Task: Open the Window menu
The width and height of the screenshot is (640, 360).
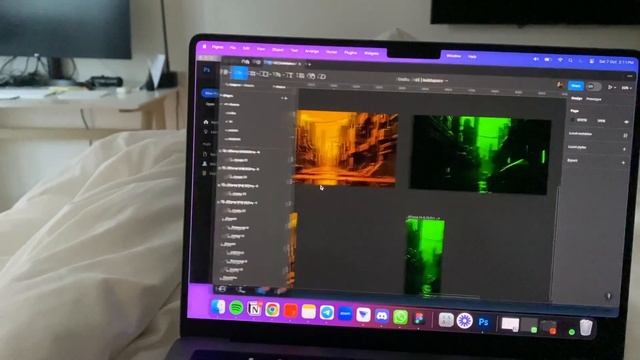Action: (453, 56)
